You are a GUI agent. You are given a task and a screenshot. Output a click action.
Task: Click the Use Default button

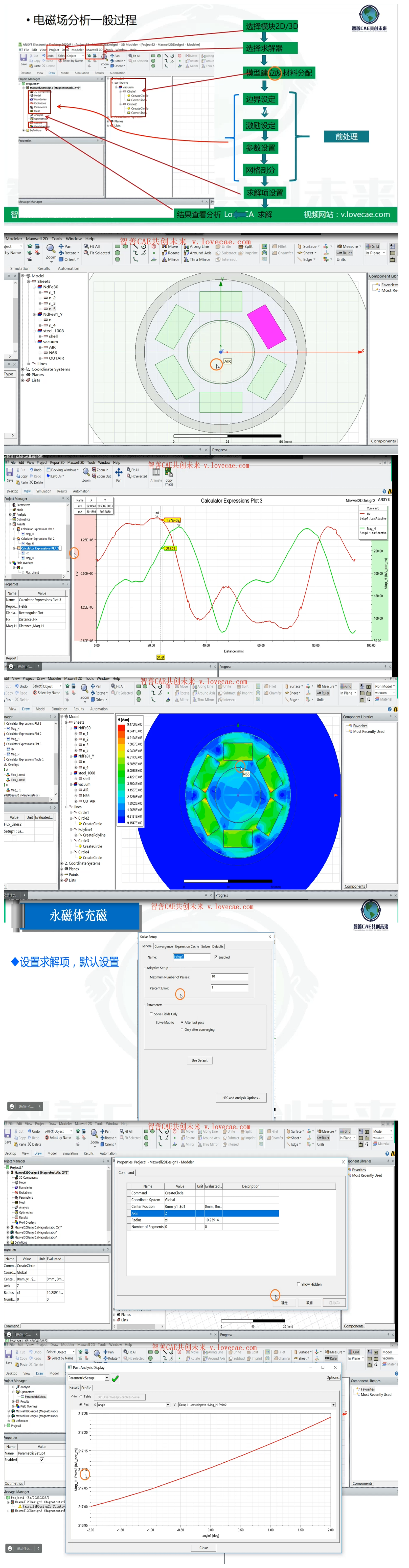point(200,1060)
